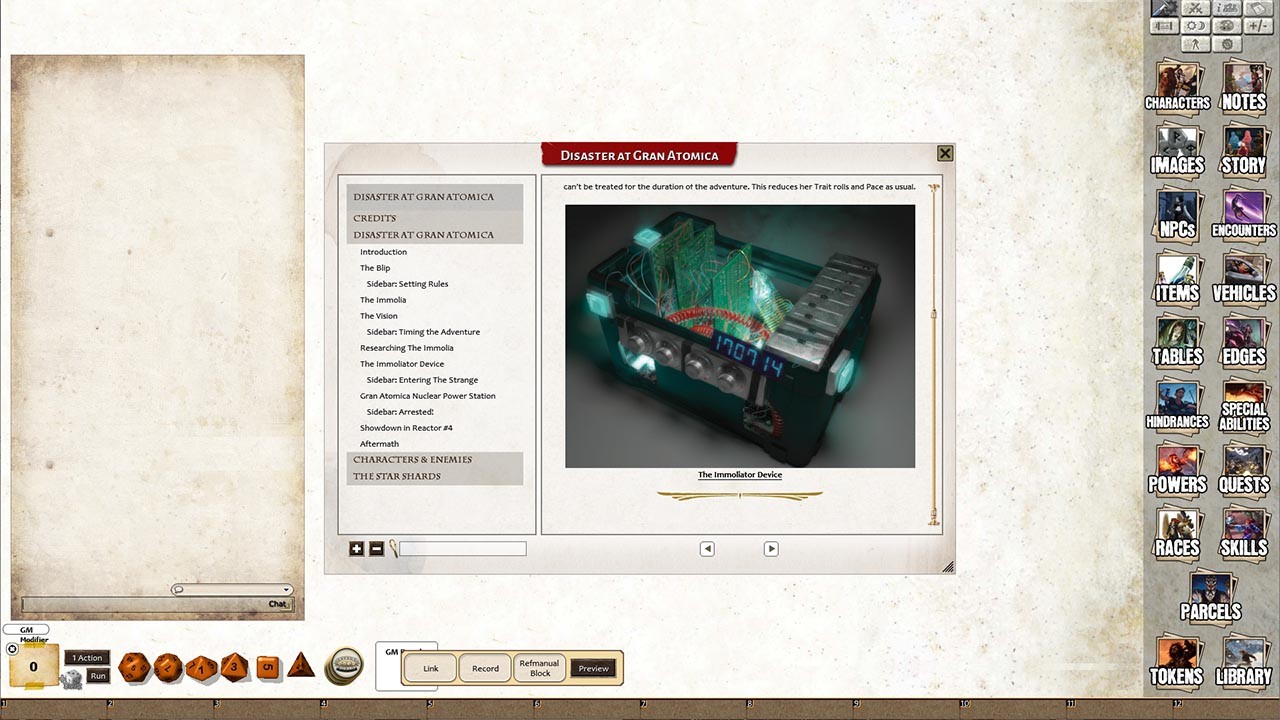Open The Immoliator Device link
The width and height of the screenshot is (1280, 720).
point(739,474)
